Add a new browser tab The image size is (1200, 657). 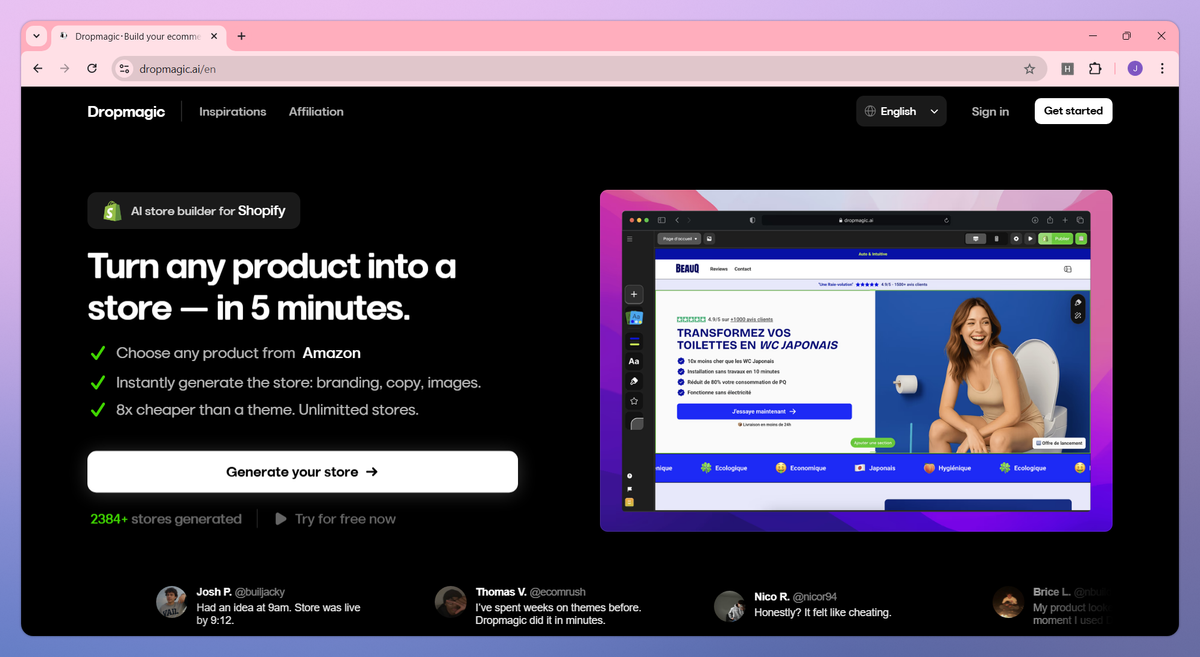[241, 36]
